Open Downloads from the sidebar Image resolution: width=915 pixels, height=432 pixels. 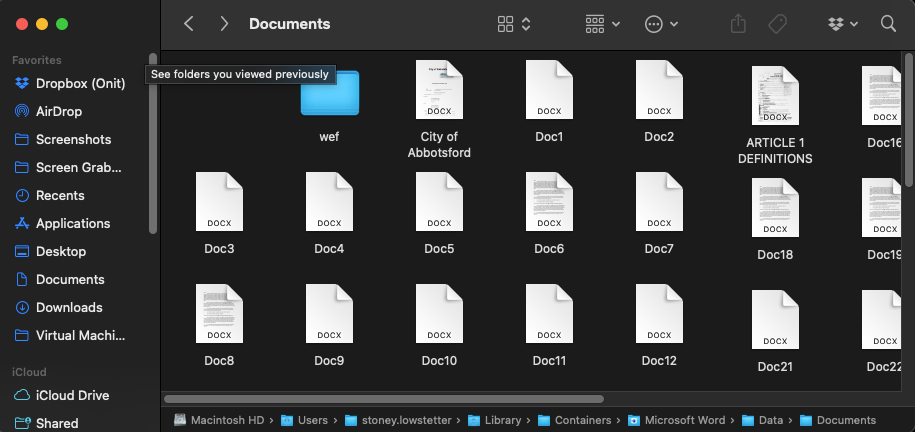58,308
